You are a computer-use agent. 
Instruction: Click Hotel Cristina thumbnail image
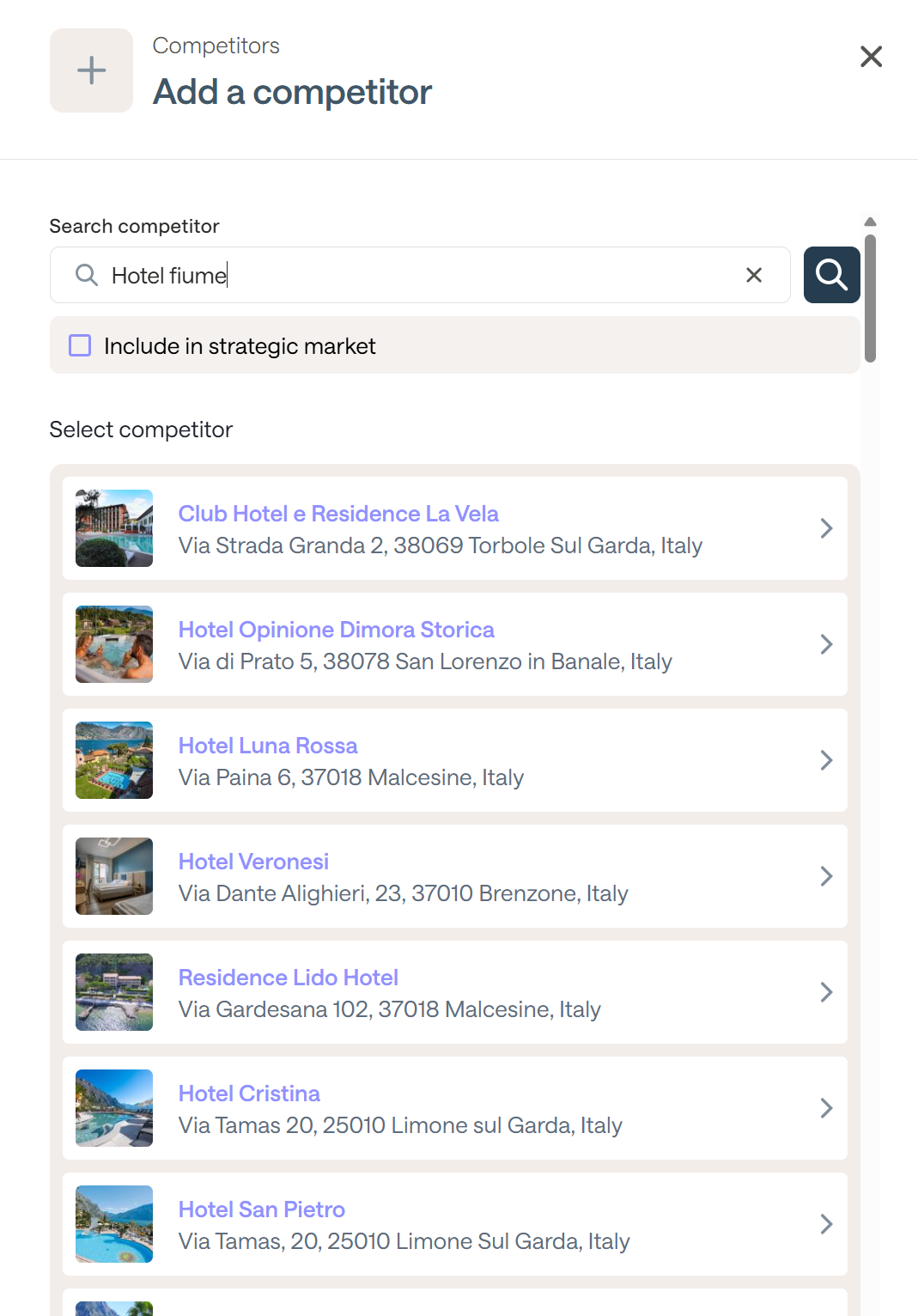tap(114, 1108)
